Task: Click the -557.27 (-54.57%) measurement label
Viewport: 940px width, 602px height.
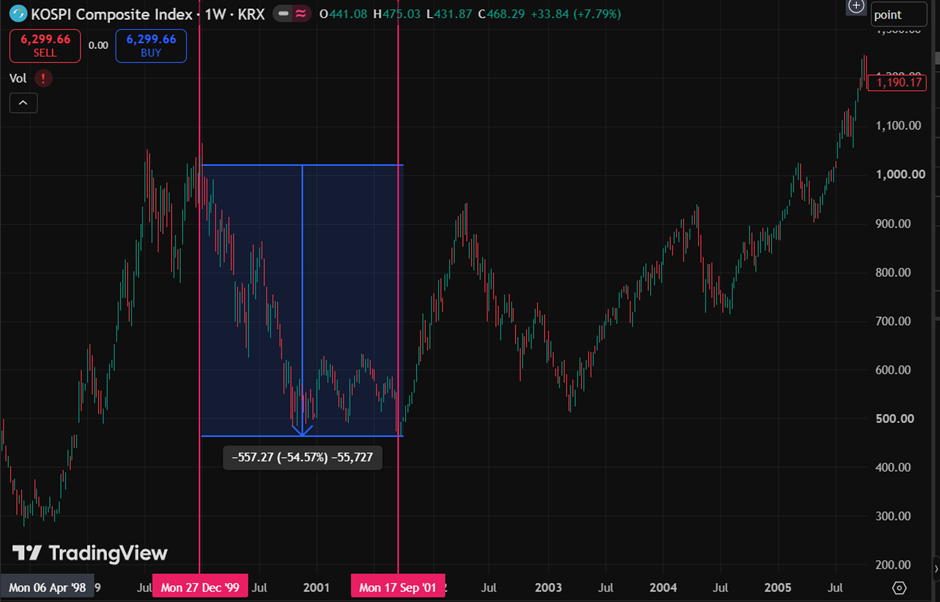Action: (x=302, y=457)
